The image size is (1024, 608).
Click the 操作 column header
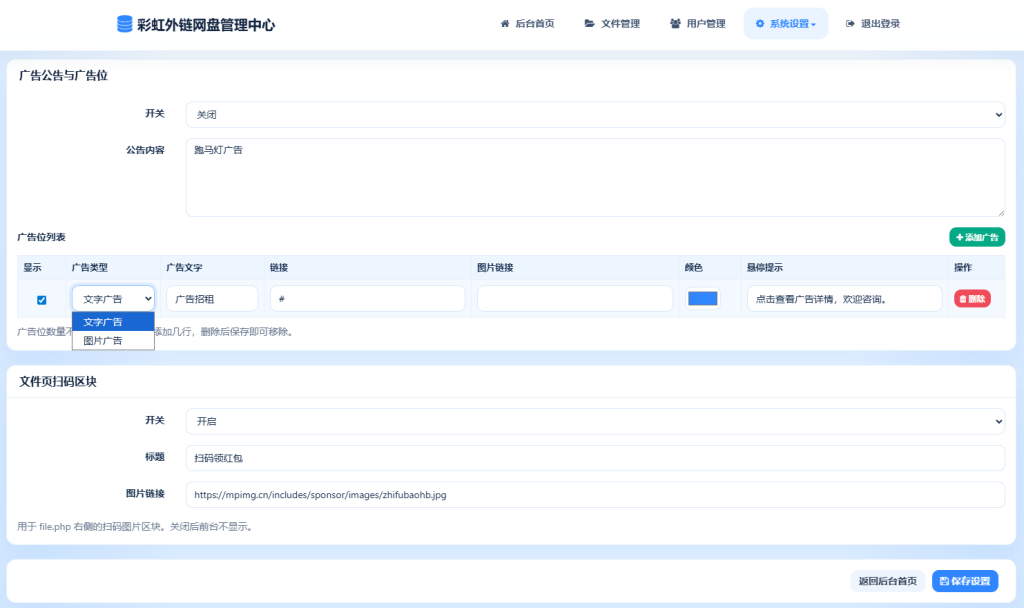coord(963,268)
